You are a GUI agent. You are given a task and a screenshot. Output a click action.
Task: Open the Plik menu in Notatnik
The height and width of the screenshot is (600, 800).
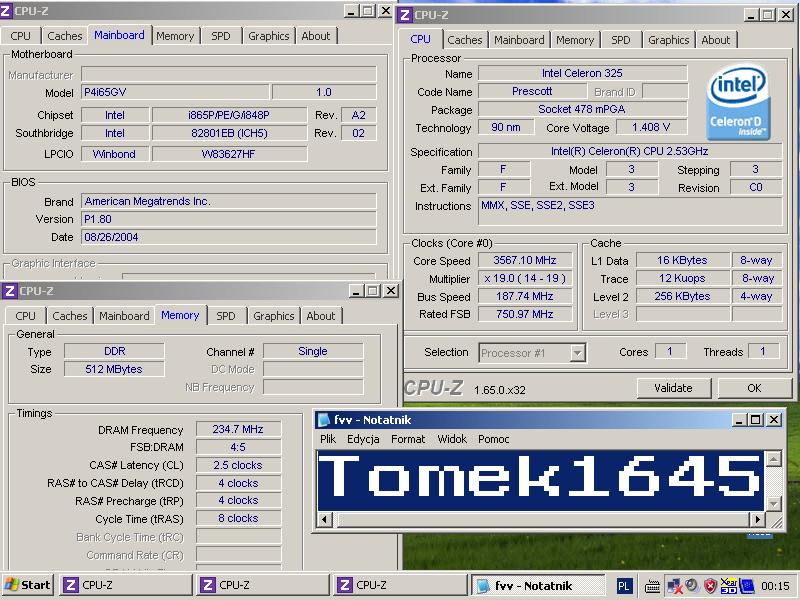[x=328, y=439]
